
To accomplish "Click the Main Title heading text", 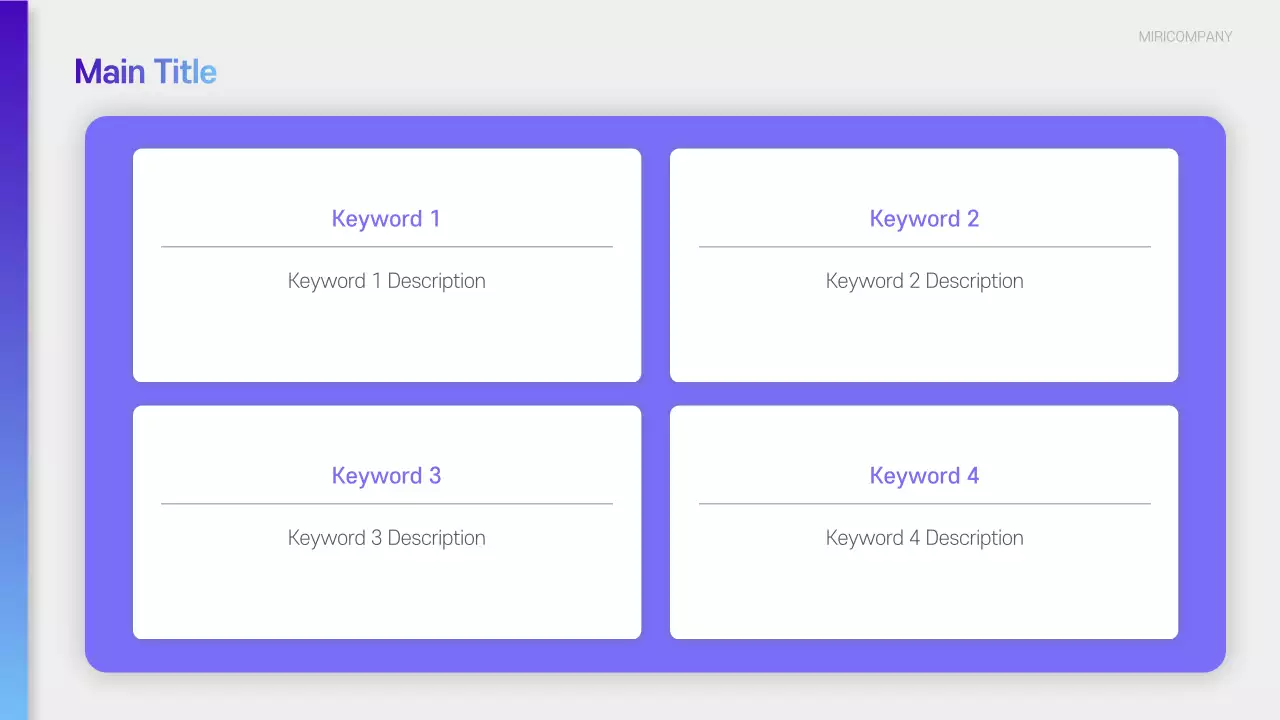I will pyautogui.click(x=145, y=72).
